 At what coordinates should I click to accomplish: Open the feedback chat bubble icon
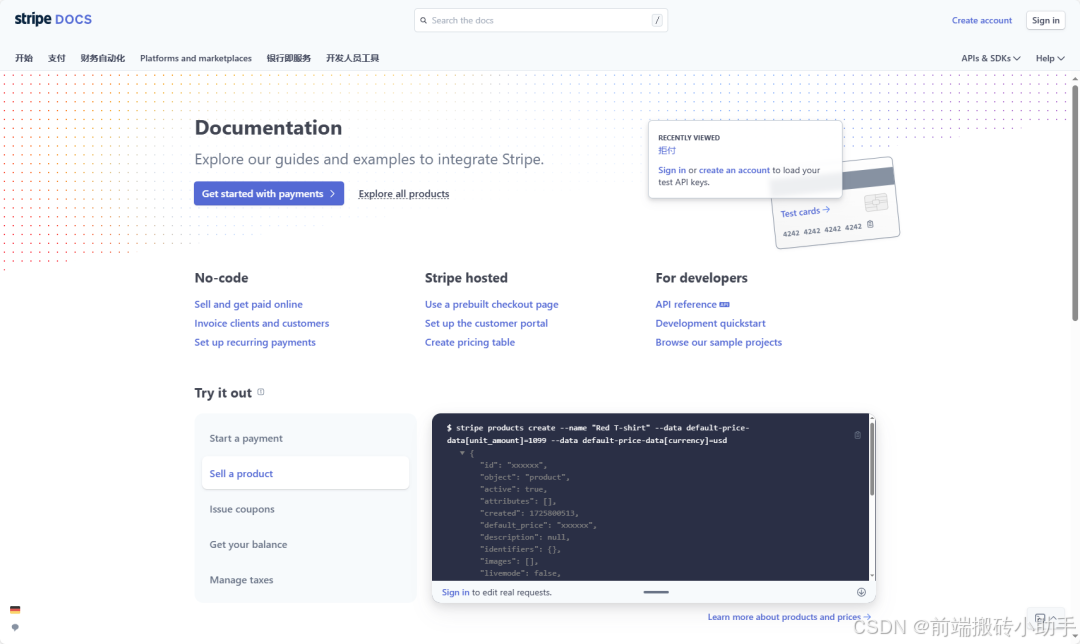point(15,627)
